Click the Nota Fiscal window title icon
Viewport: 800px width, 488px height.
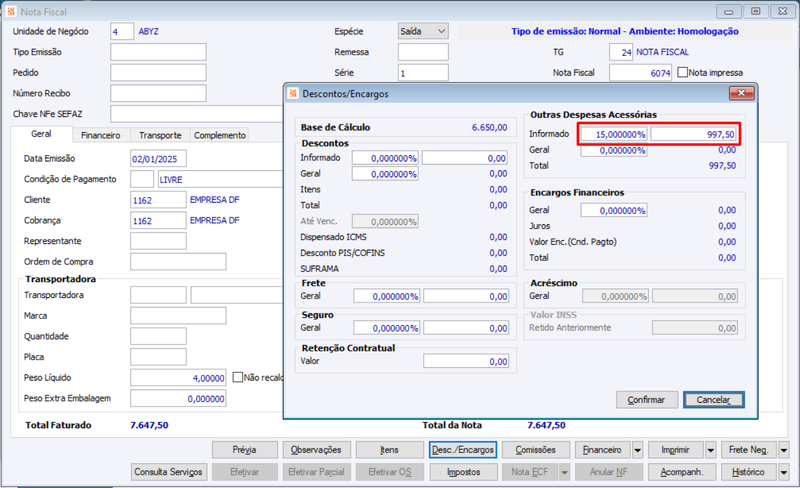[11, 11]
